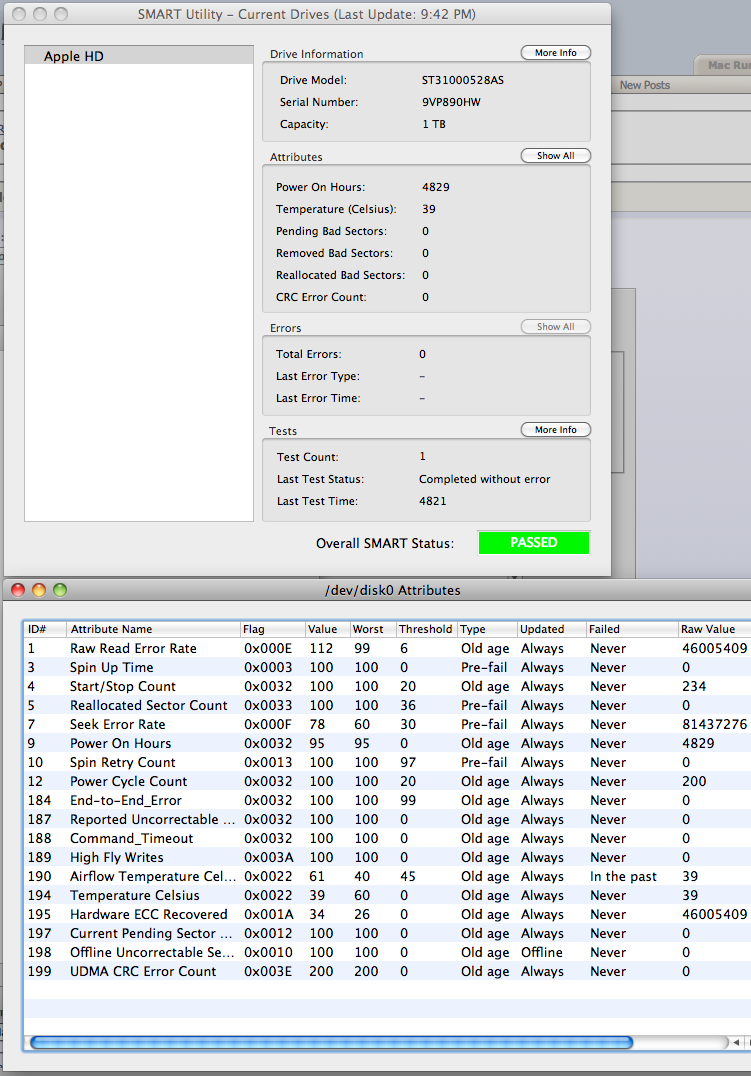Click raw value 81437276
Viewport: 751px width, 1076px height.
(714, 724)
